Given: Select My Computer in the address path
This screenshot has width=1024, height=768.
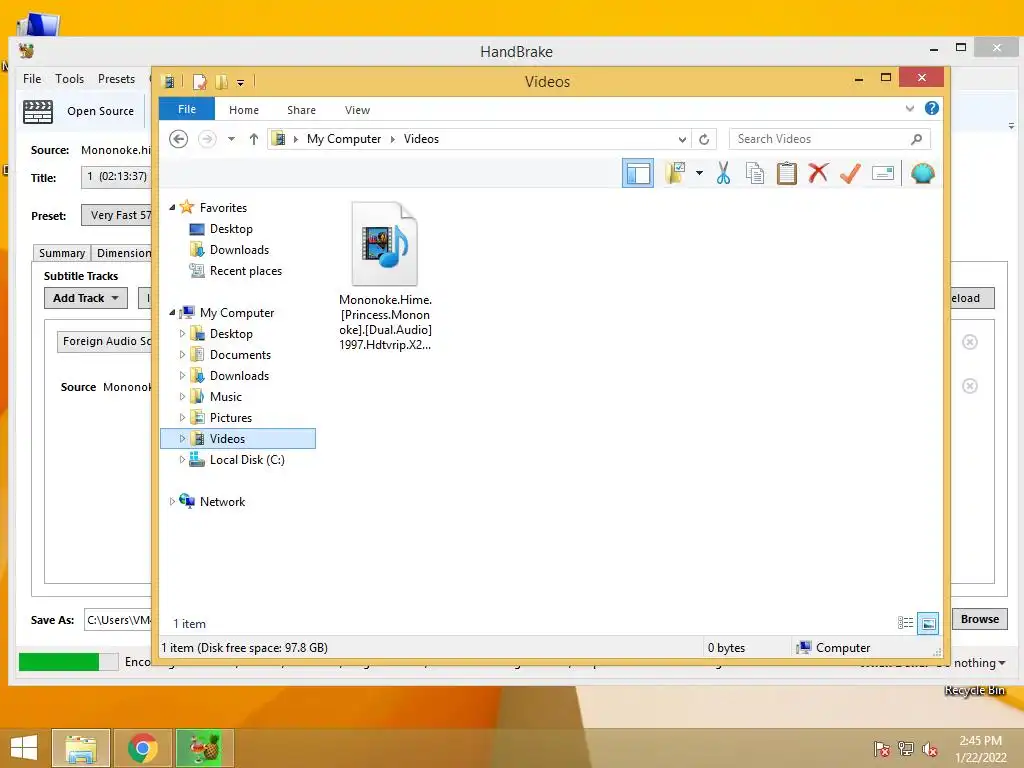Looking at the screenshot, I should (344, 139).
